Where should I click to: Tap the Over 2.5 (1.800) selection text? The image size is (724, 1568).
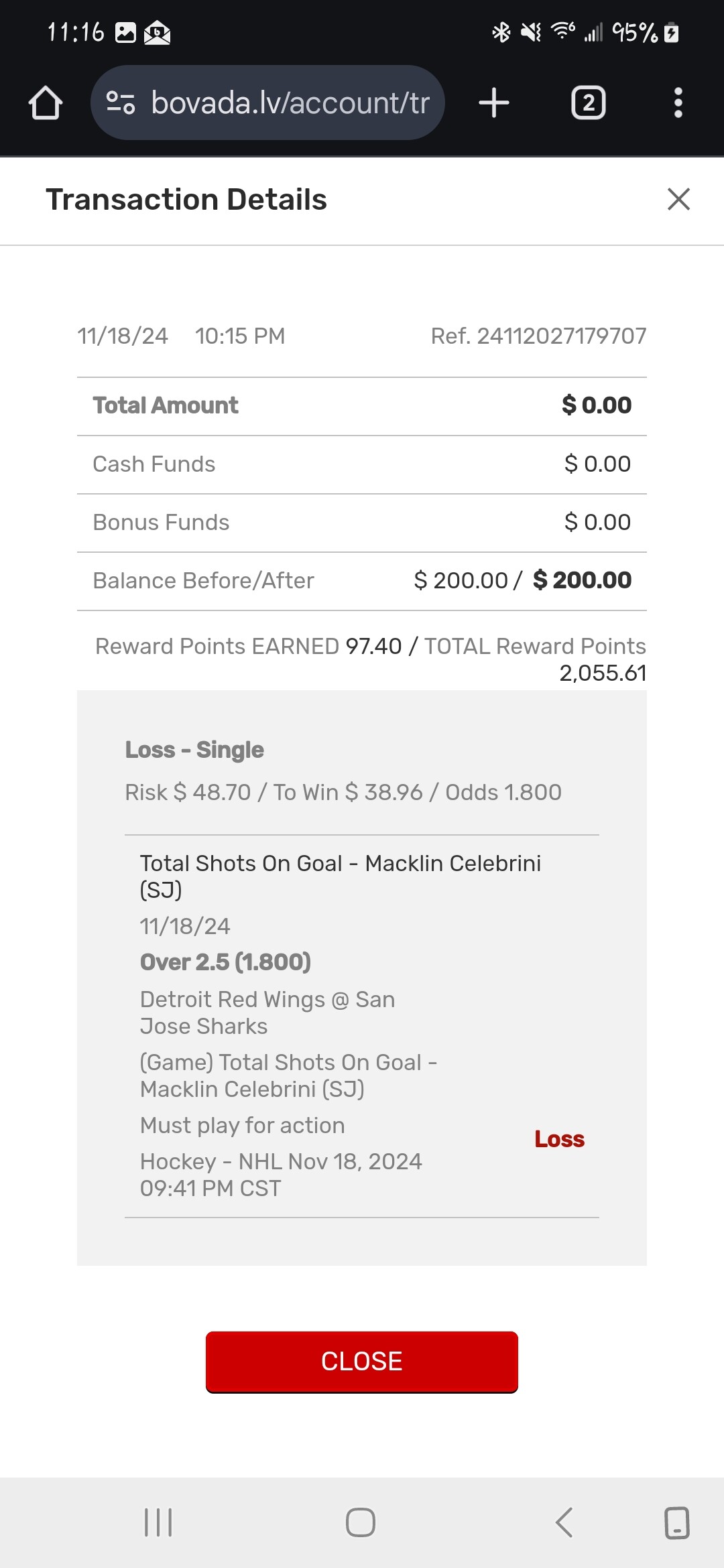click(225, 962)
